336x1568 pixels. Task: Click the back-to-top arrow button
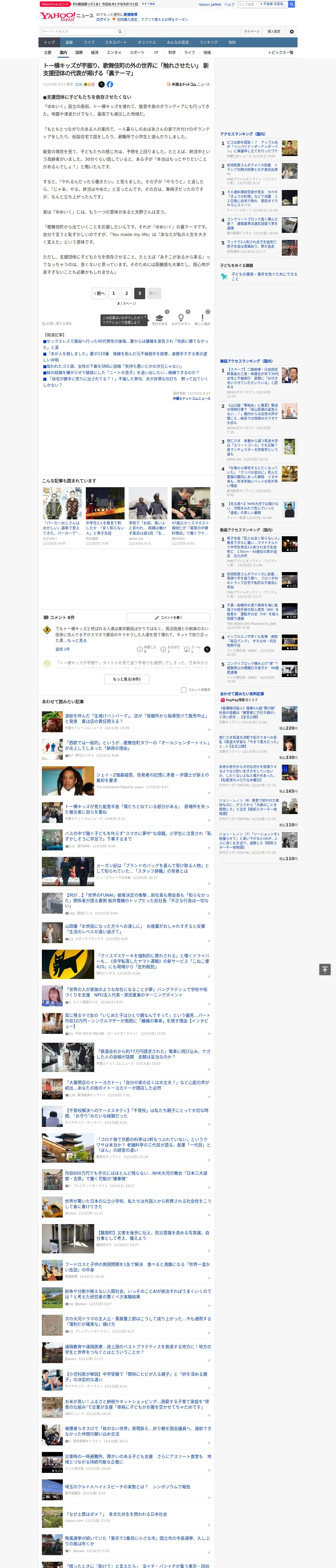point(324,970)
